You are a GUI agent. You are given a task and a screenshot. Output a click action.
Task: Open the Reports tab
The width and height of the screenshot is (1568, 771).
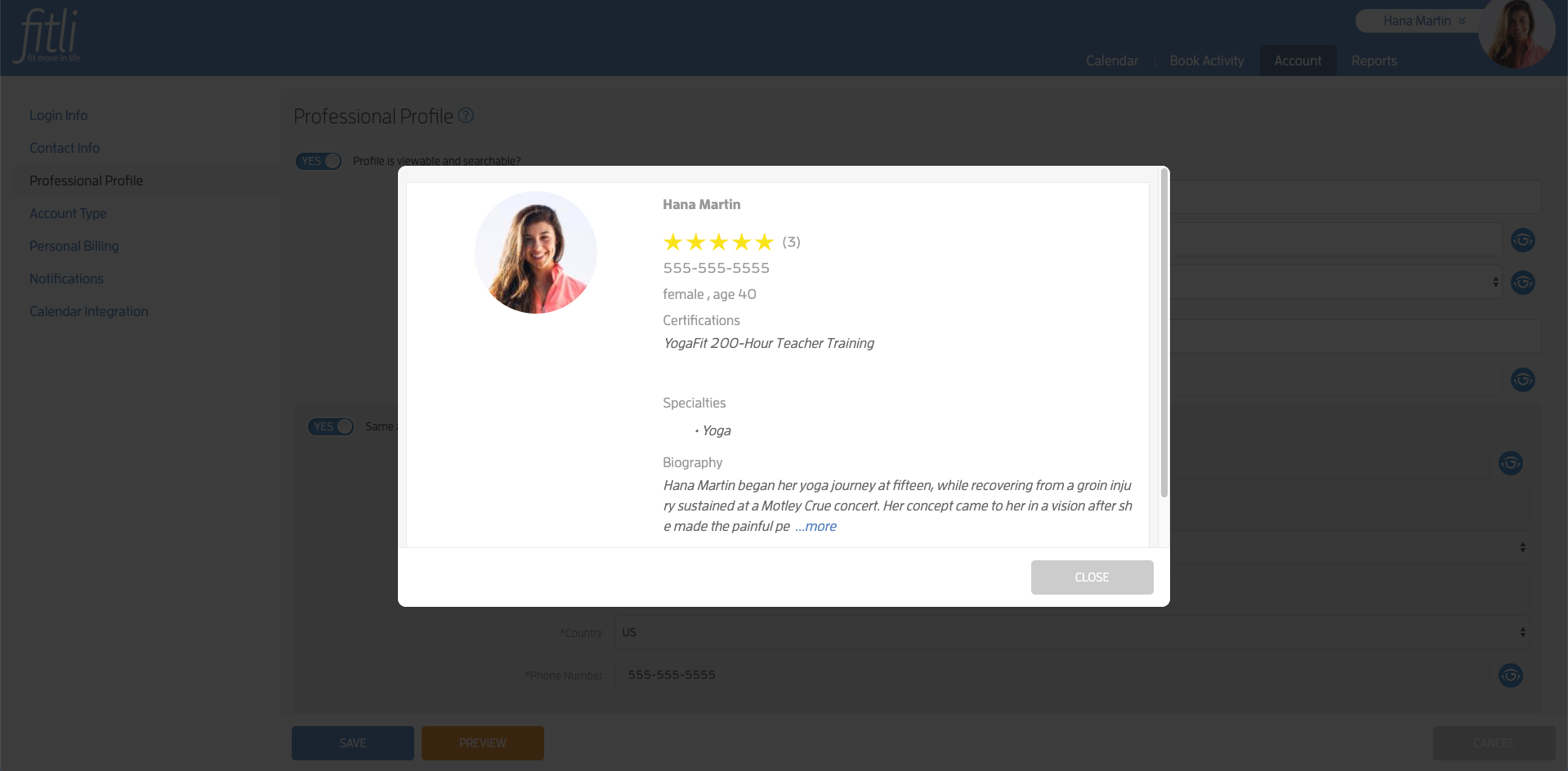click(x=1374, y=61)
